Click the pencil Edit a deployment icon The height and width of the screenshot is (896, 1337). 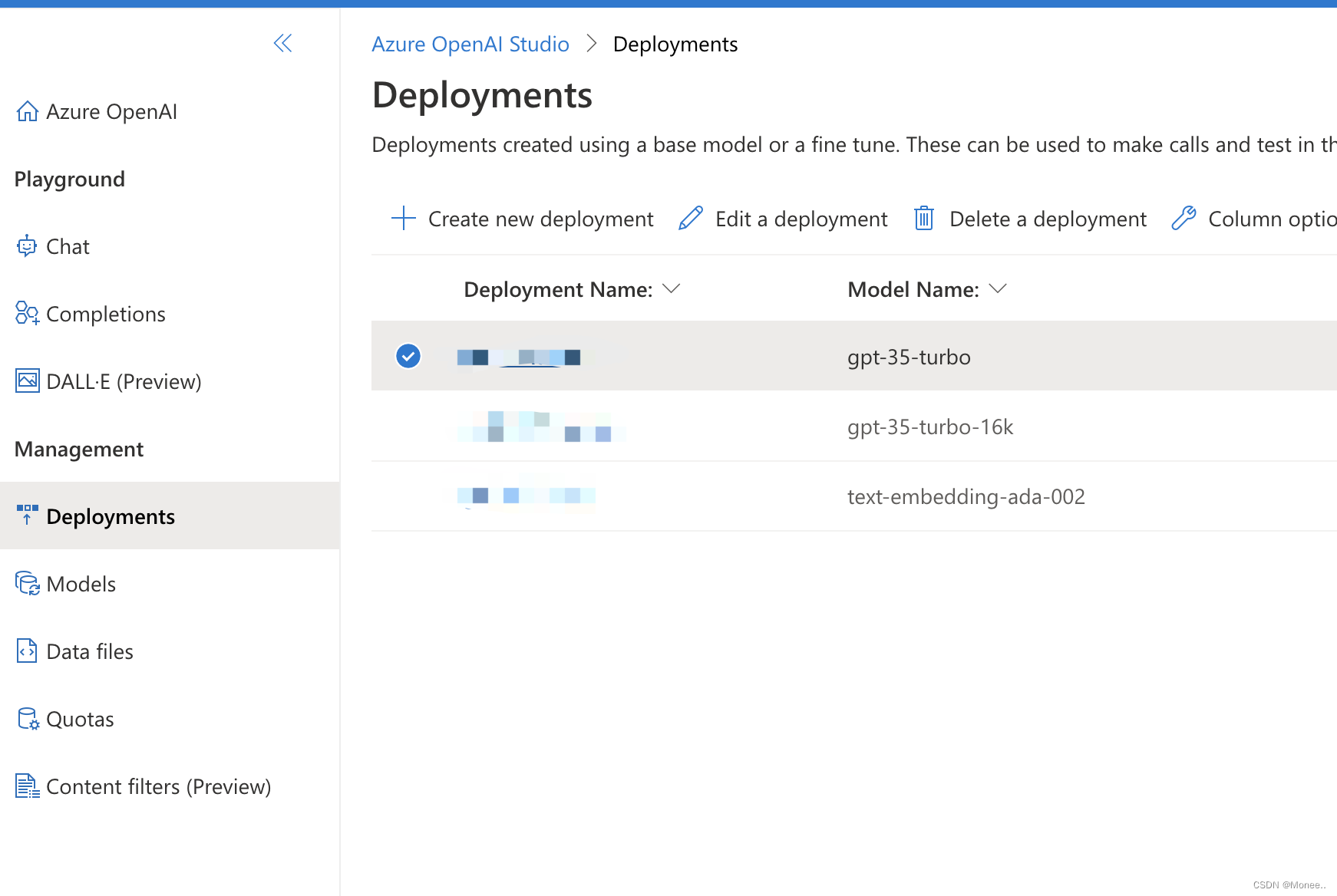691,219
